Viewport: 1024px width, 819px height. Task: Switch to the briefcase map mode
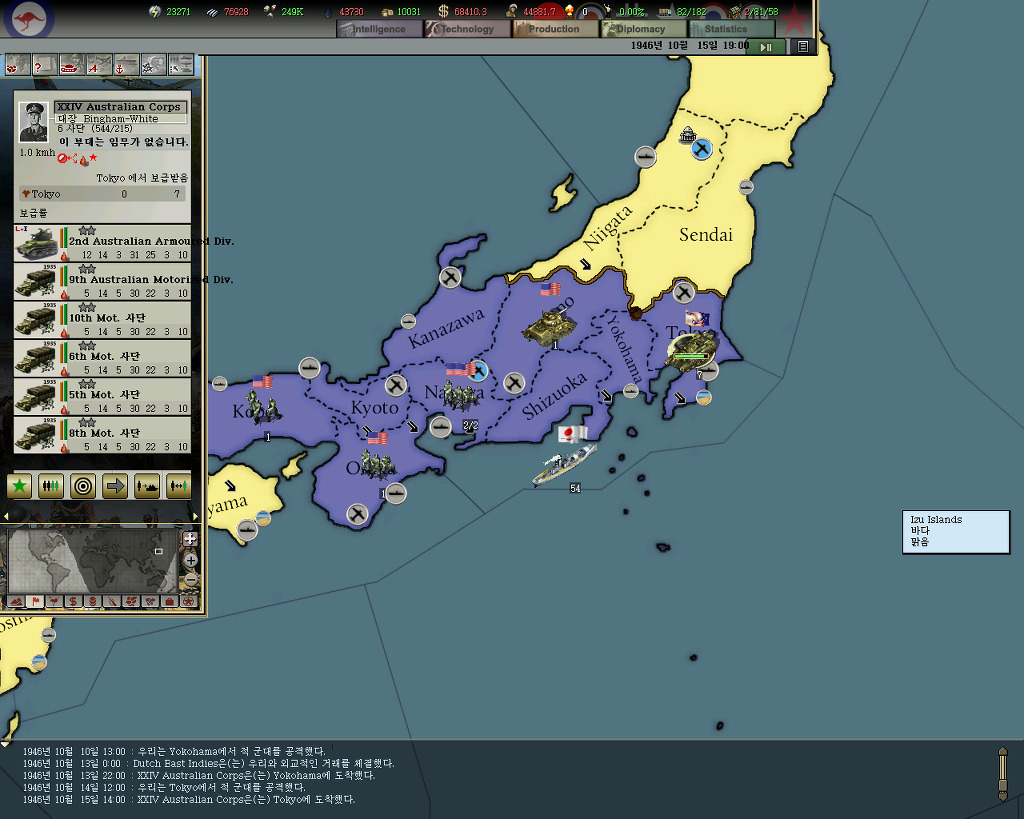click(169, 601)
